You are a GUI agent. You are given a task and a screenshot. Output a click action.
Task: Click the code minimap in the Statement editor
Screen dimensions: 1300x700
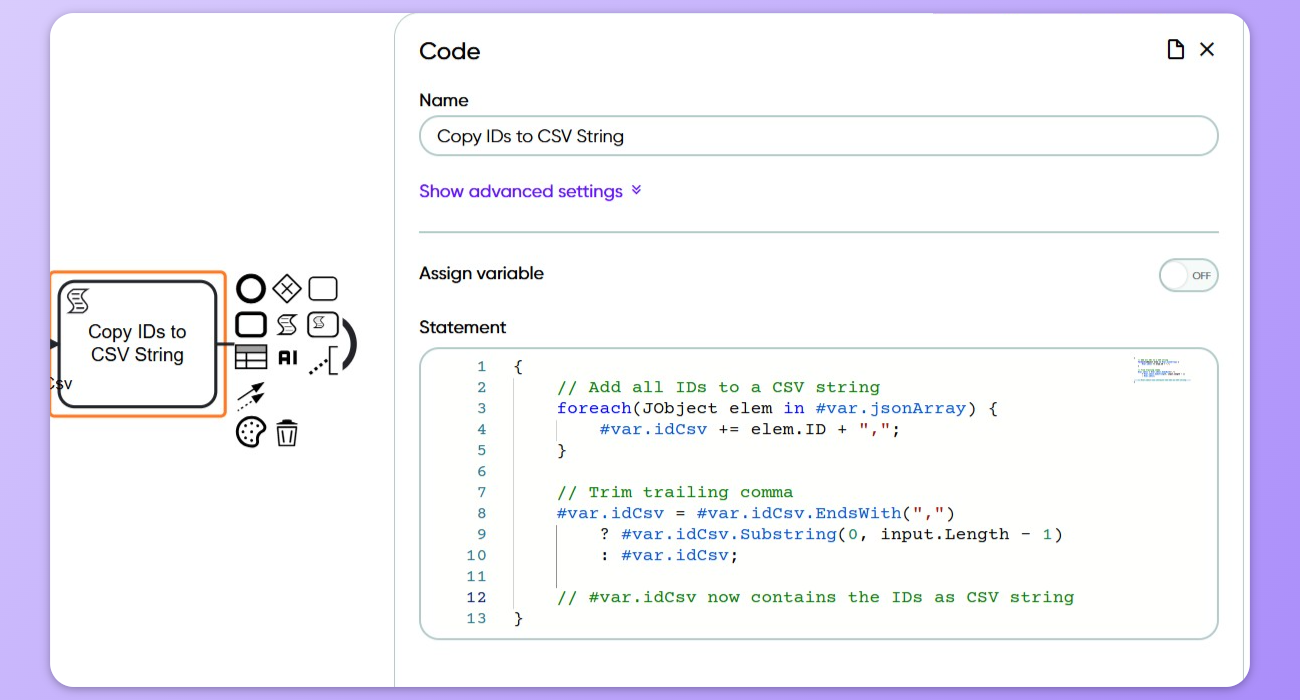pyautogui.click(x=1161, y=369)
